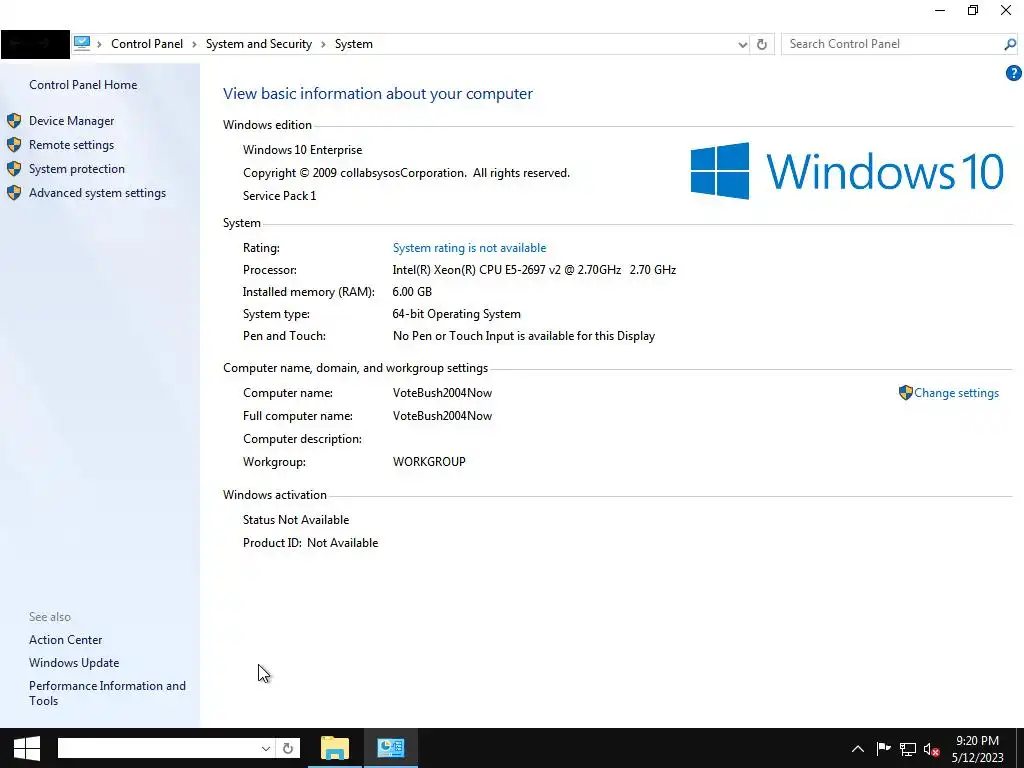This screenshot has height=768, width=1024.
Task: Navigate to Control Panel breadcrumb
Action: tap(147, 44)
